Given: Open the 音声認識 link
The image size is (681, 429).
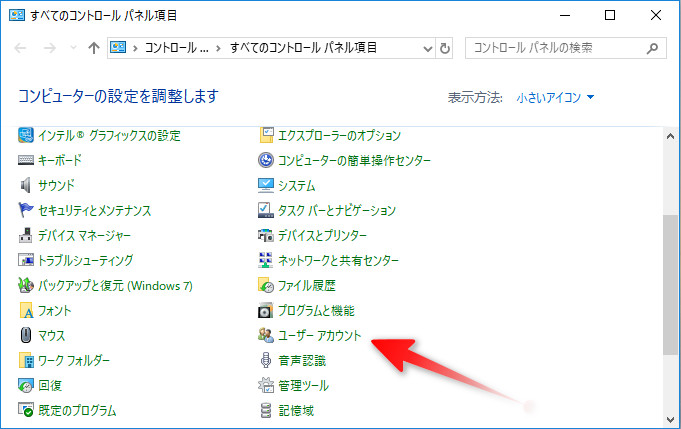Looking at the screenshot, I should 301,360.
